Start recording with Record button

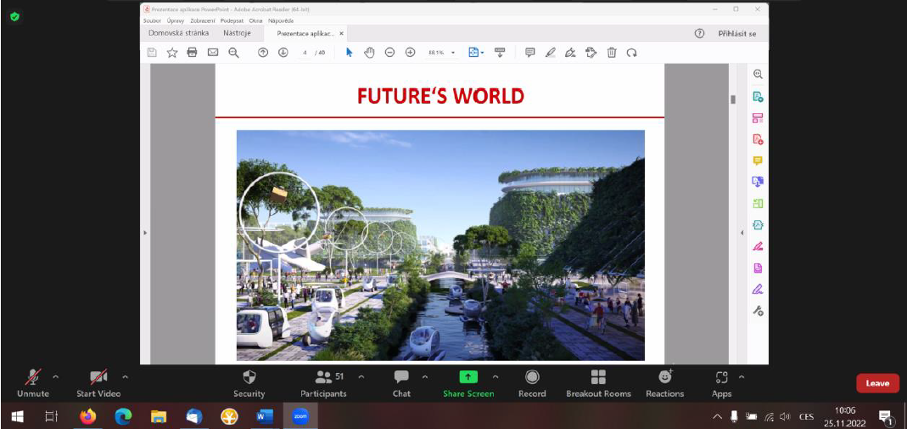(532, 384)
